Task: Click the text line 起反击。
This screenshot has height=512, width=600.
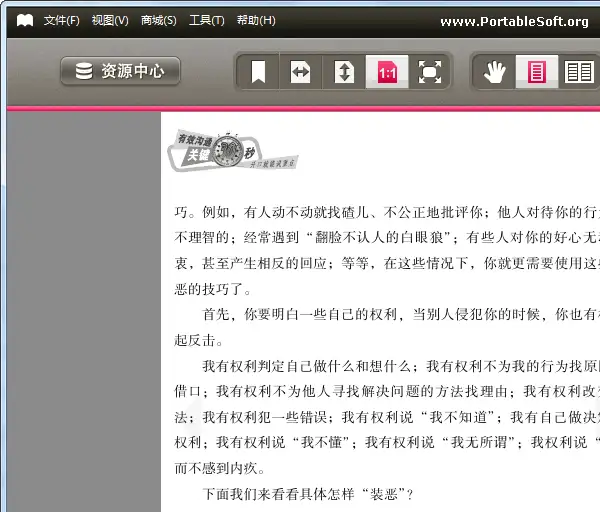Action: coord(199,340)
